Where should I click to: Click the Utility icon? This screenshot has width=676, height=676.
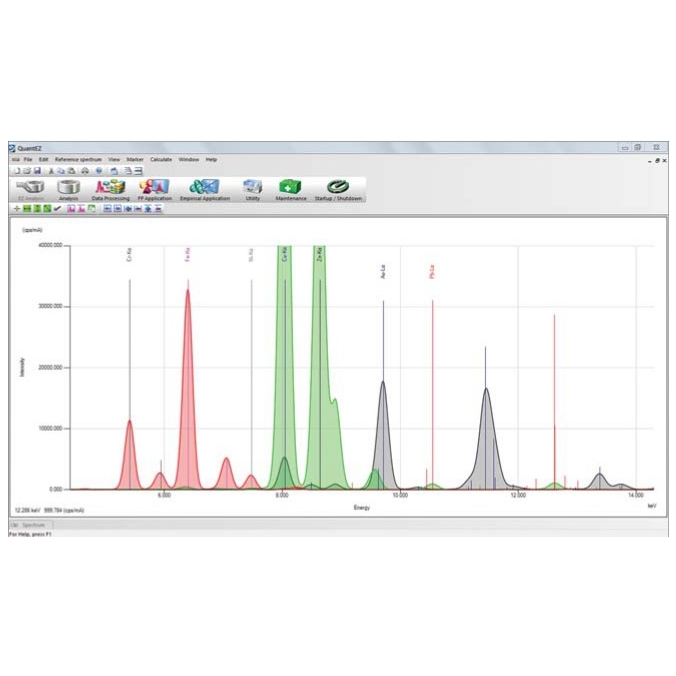point(252,188)
